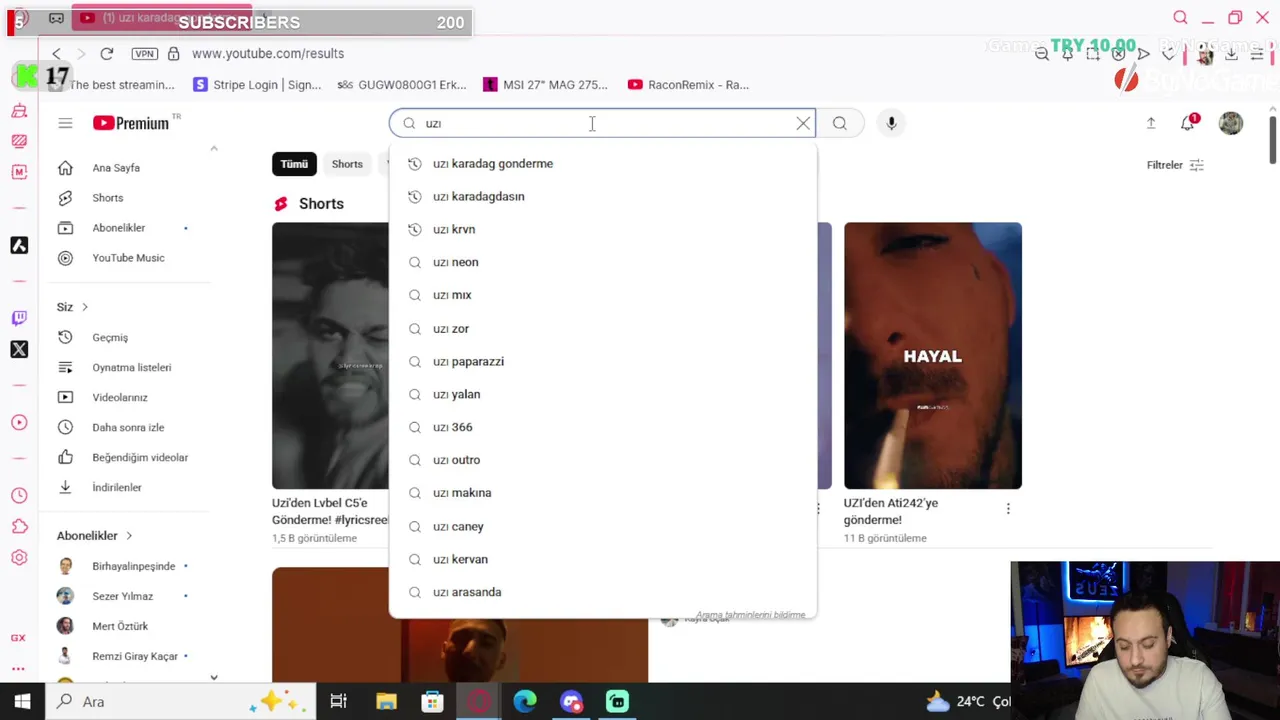Open the HAYAL Ati242 short thumbnail
Viewport: 1280px width, 720px height.
click(933, 355)
